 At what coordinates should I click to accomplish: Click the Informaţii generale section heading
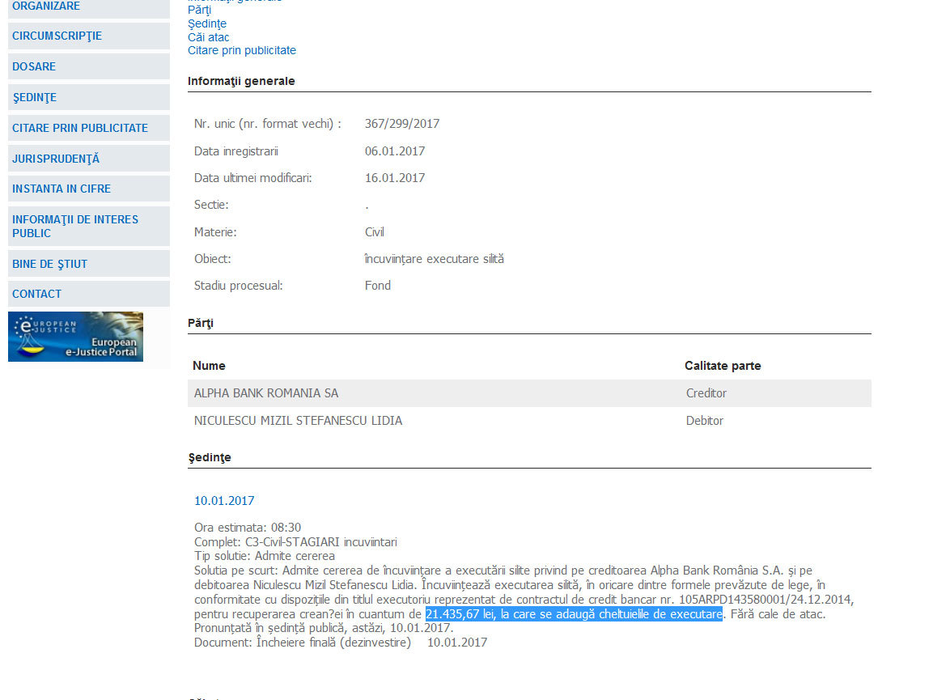242,81
